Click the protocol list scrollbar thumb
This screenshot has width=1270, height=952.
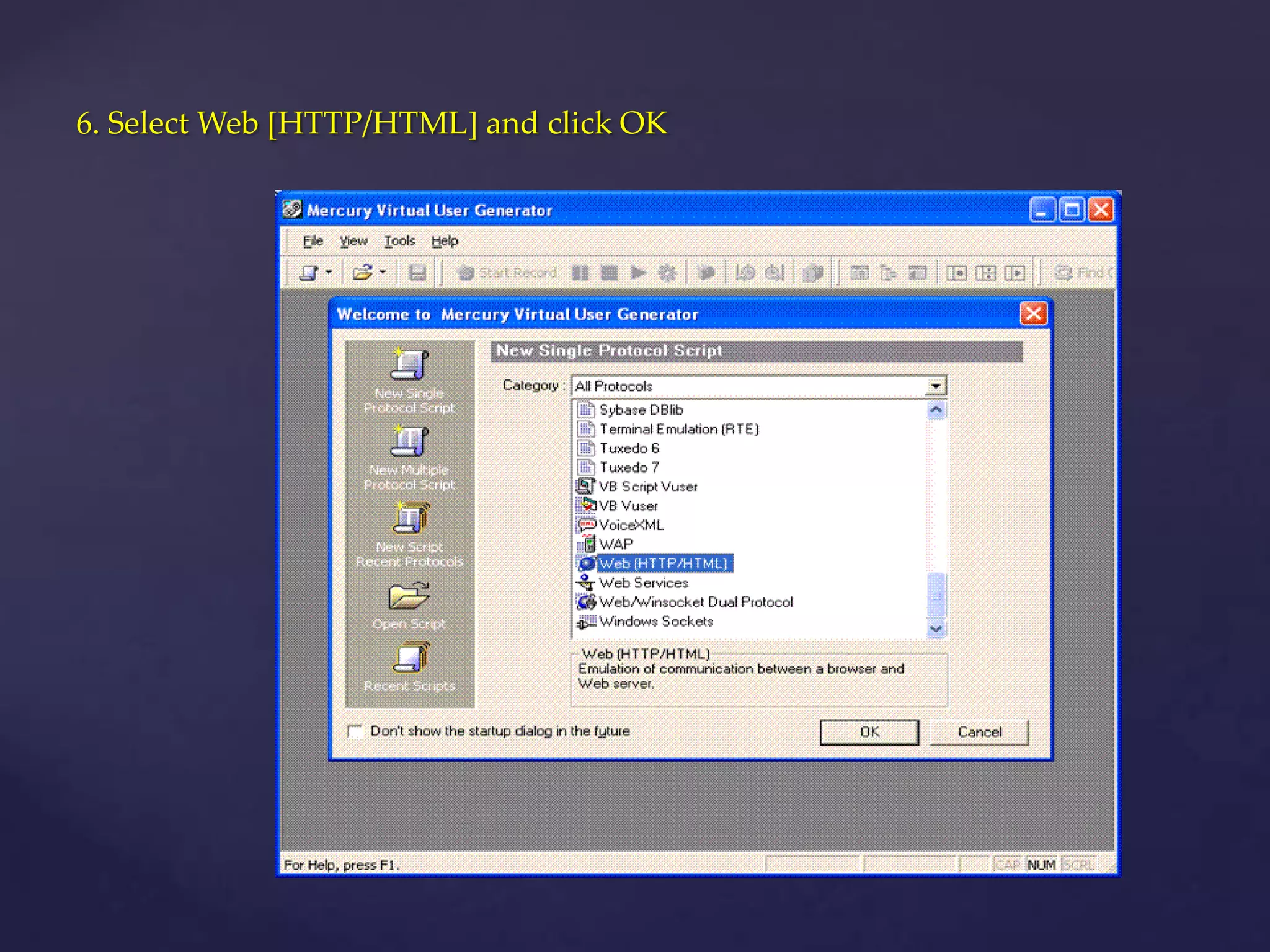pos(936,595)
